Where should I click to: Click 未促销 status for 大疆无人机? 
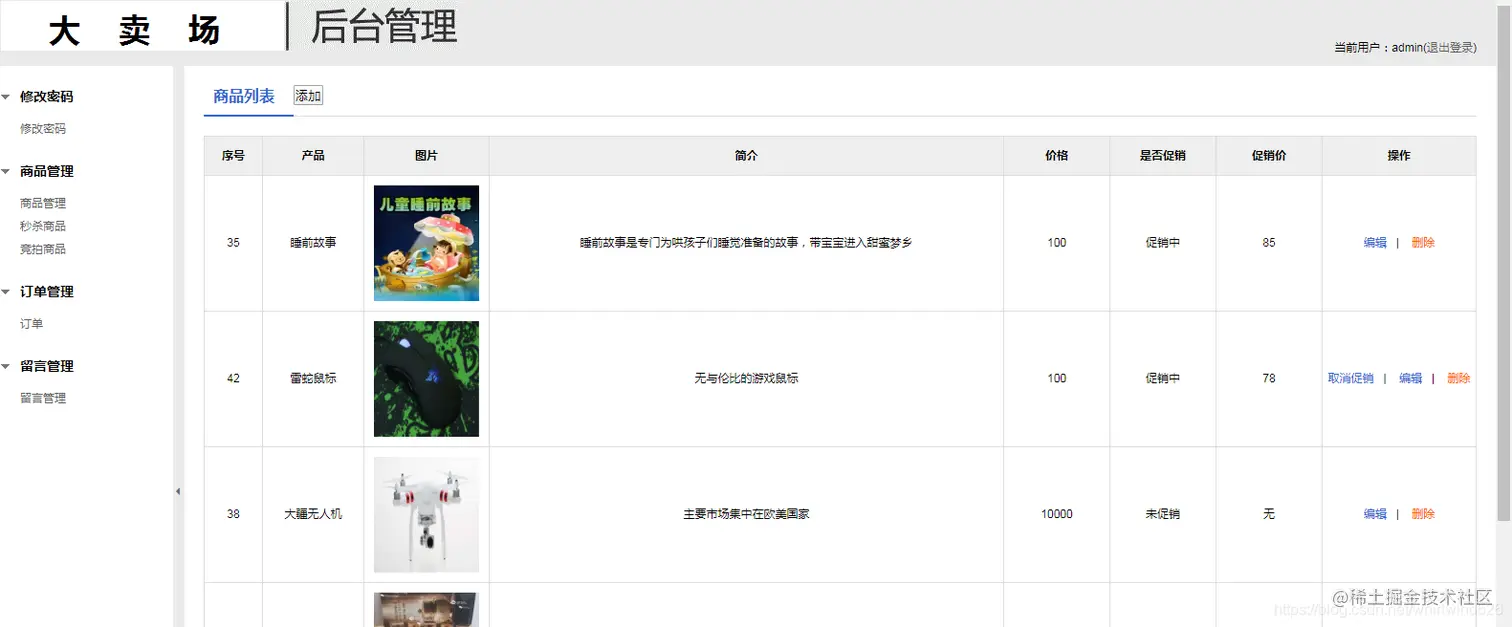1162,514
